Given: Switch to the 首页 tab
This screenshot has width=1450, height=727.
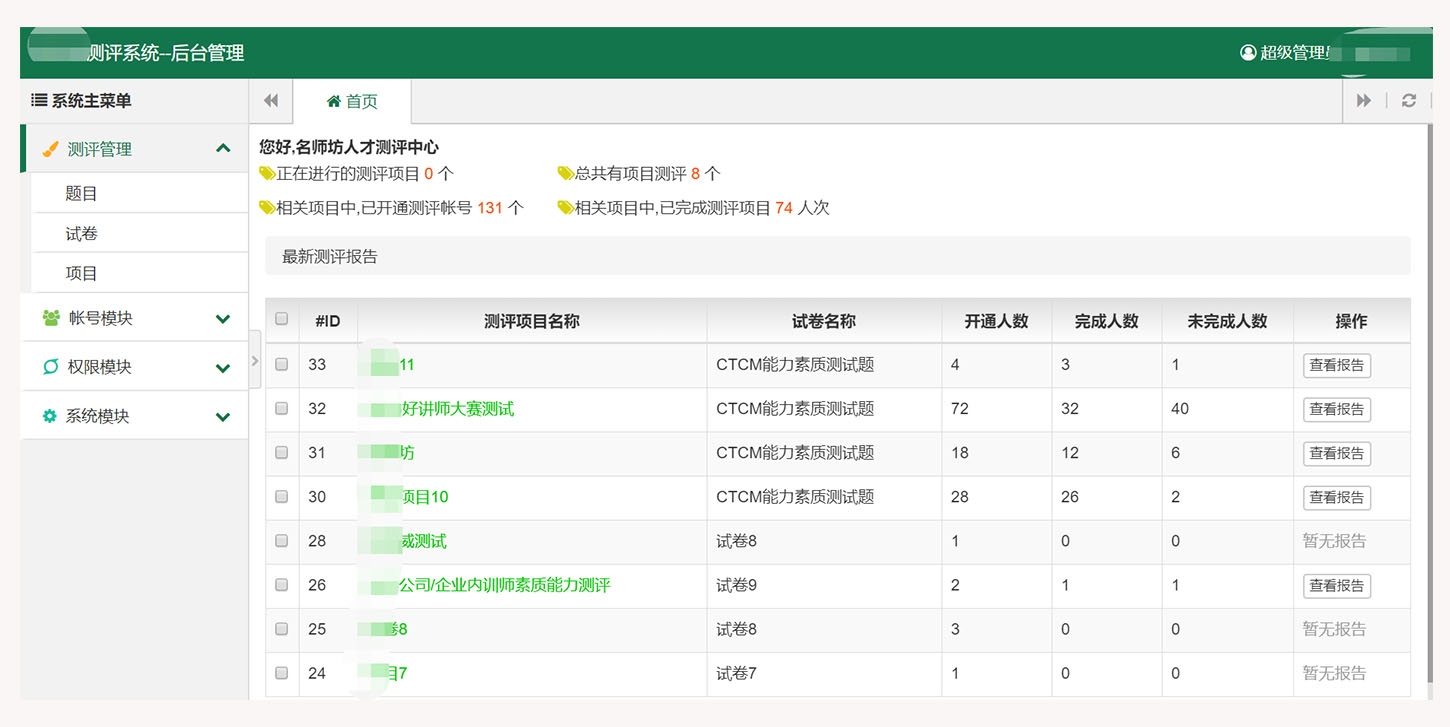Looking at the screenshot, I should 352,102.
